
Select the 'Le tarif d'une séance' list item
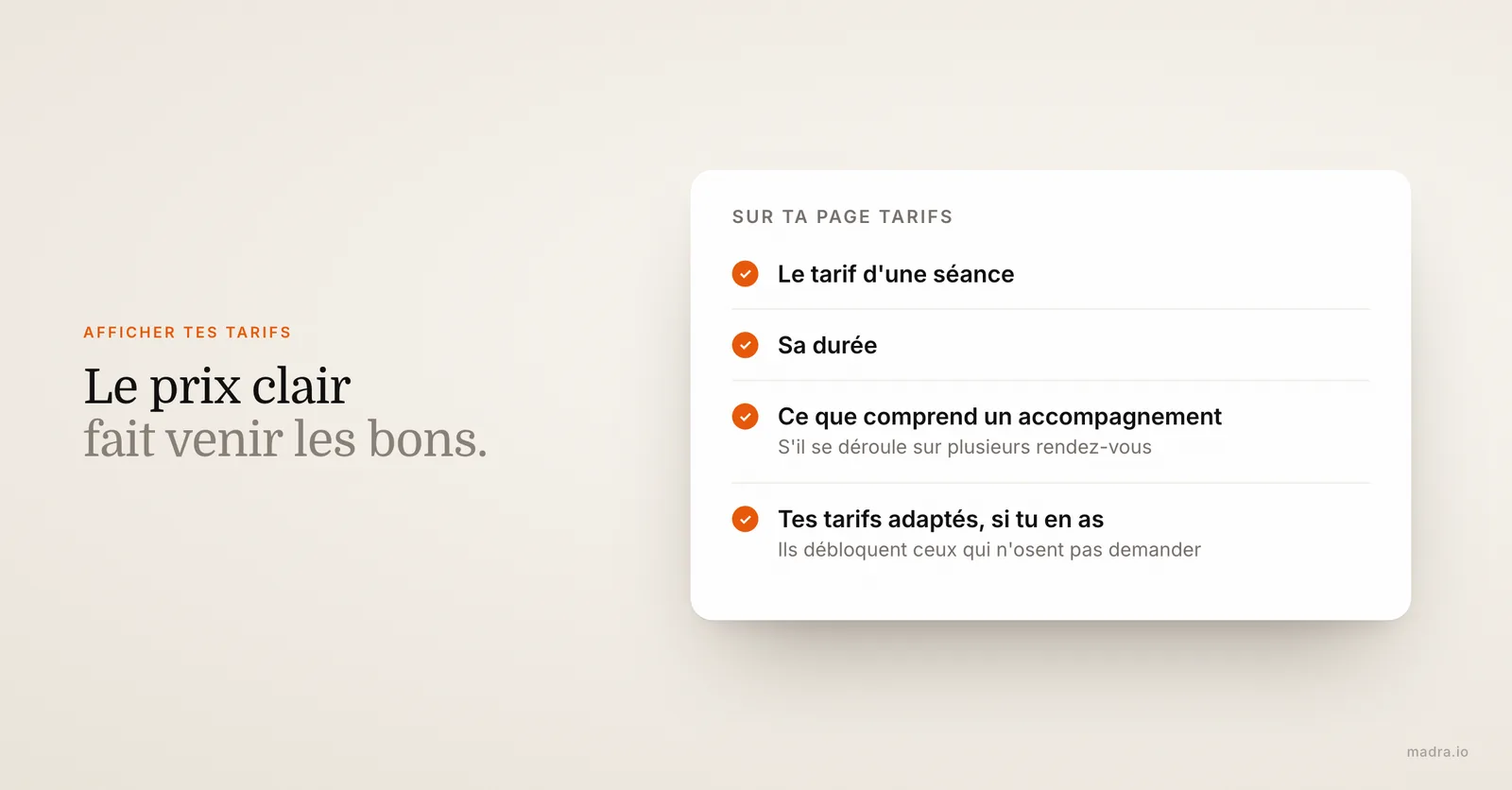pyautogui.click(x=1050, y=274)
